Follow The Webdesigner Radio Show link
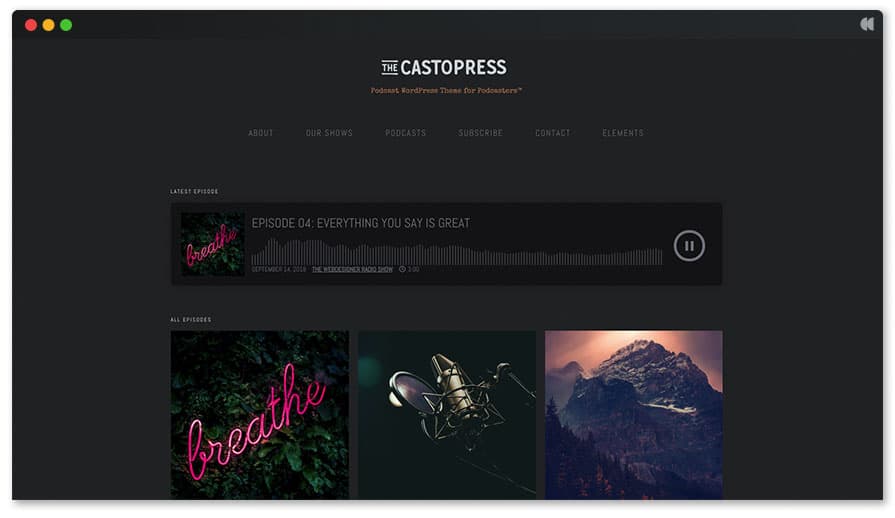895x518 pixels. click(352, 269)
